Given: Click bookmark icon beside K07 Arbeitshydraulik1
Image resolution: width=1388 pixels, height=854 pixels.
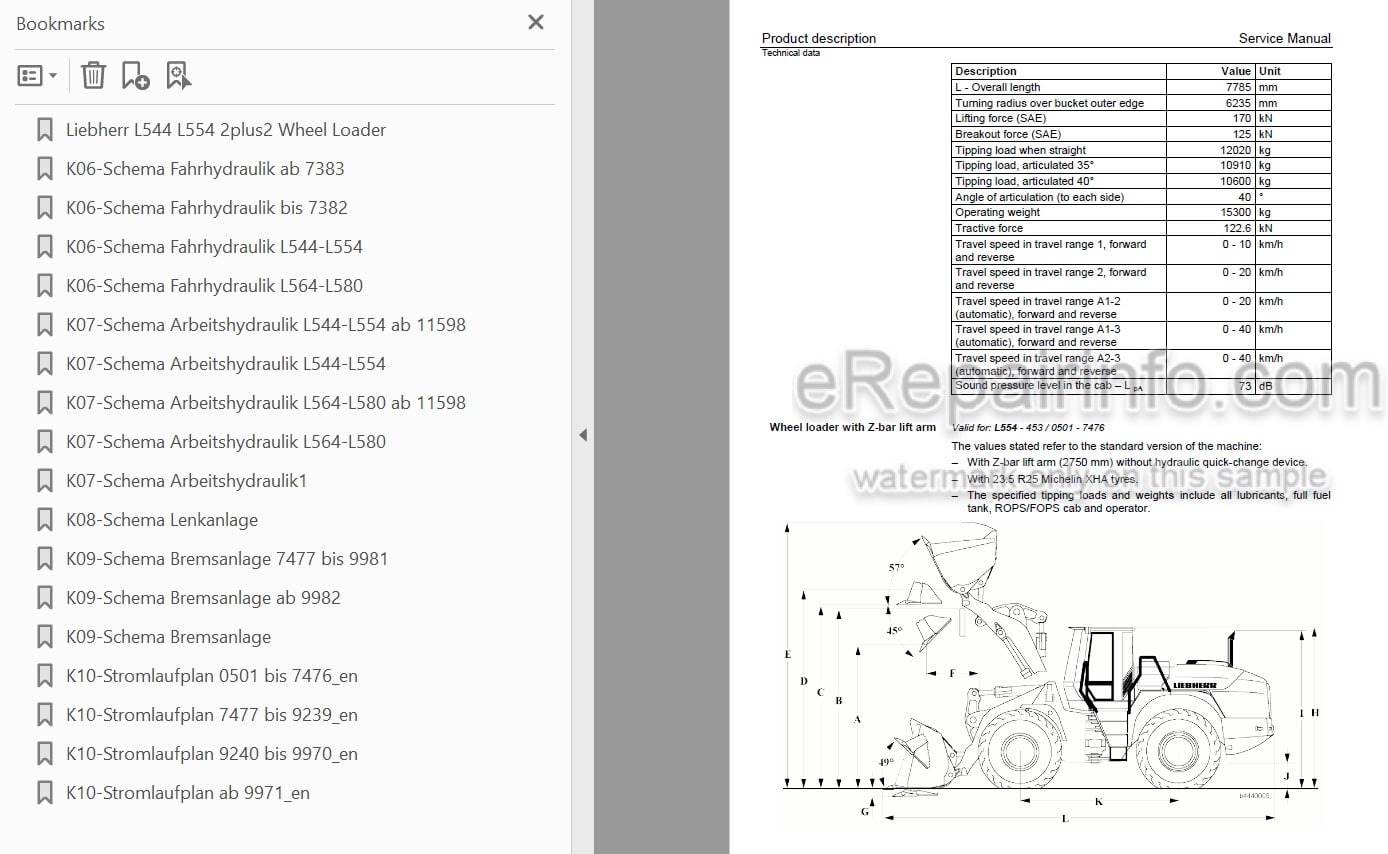Looking at the screenshot, I should pyautogui.click(x=44, y=481).
